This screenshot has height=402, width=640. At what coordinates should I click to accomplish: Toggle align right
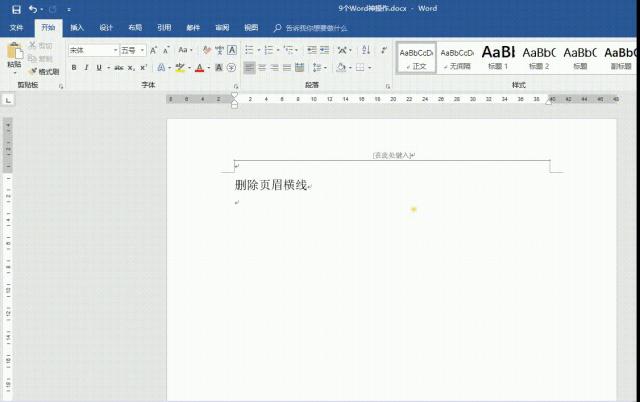point(274,68)
